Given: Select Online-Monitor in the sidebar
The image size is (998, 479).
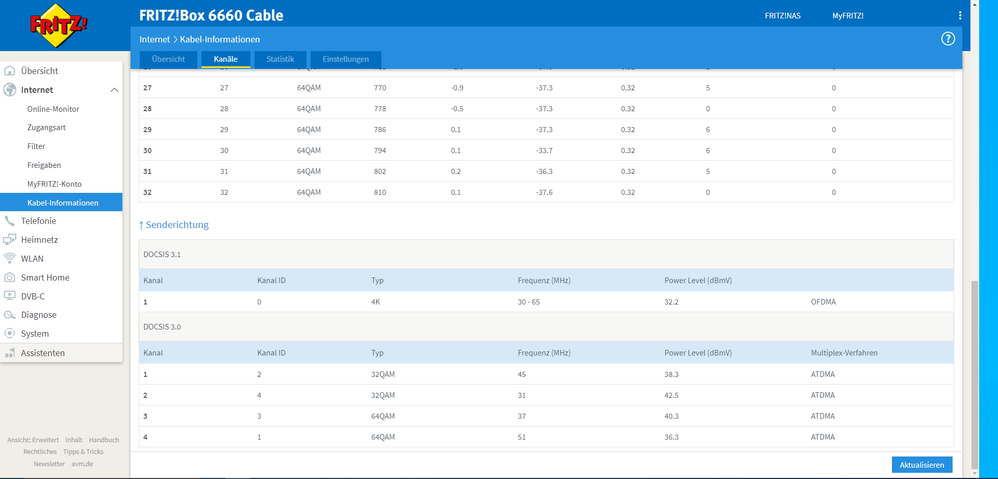Looking at the screenshot, I should pyautogui.click(x=53, y=109).
